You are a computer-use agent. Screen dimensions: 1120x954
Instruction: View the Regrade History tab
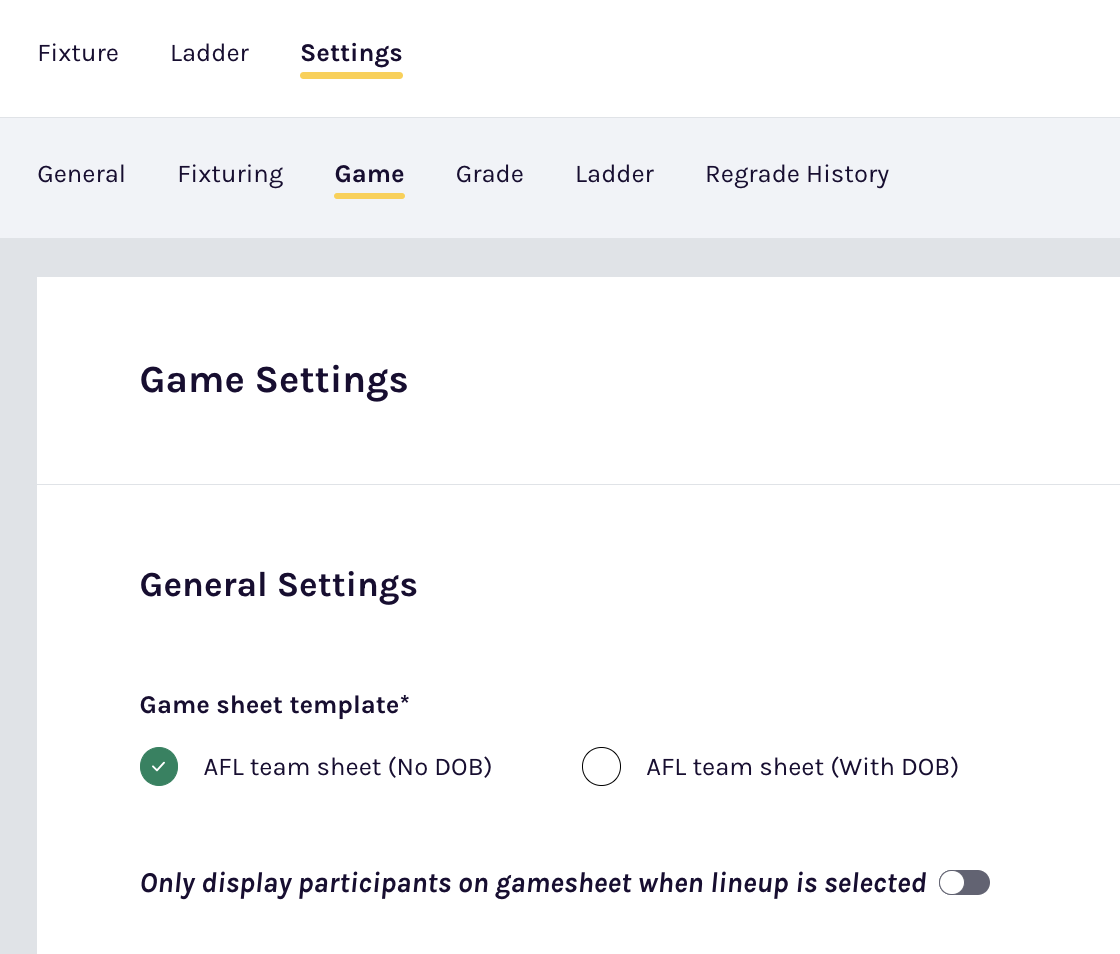pos(796,174)
